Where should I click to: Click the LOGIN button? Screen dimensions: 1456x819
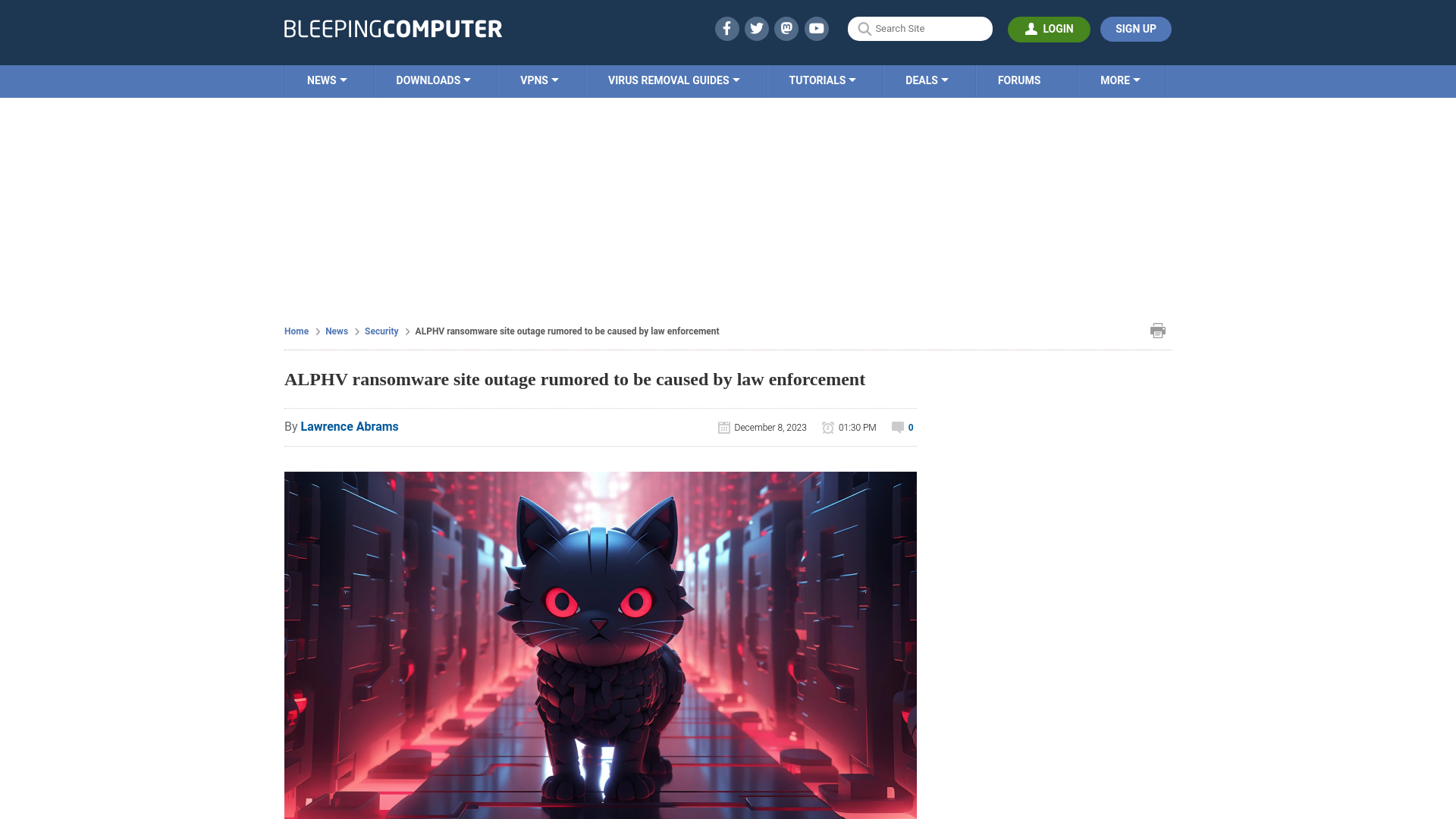coord(1049,29)
